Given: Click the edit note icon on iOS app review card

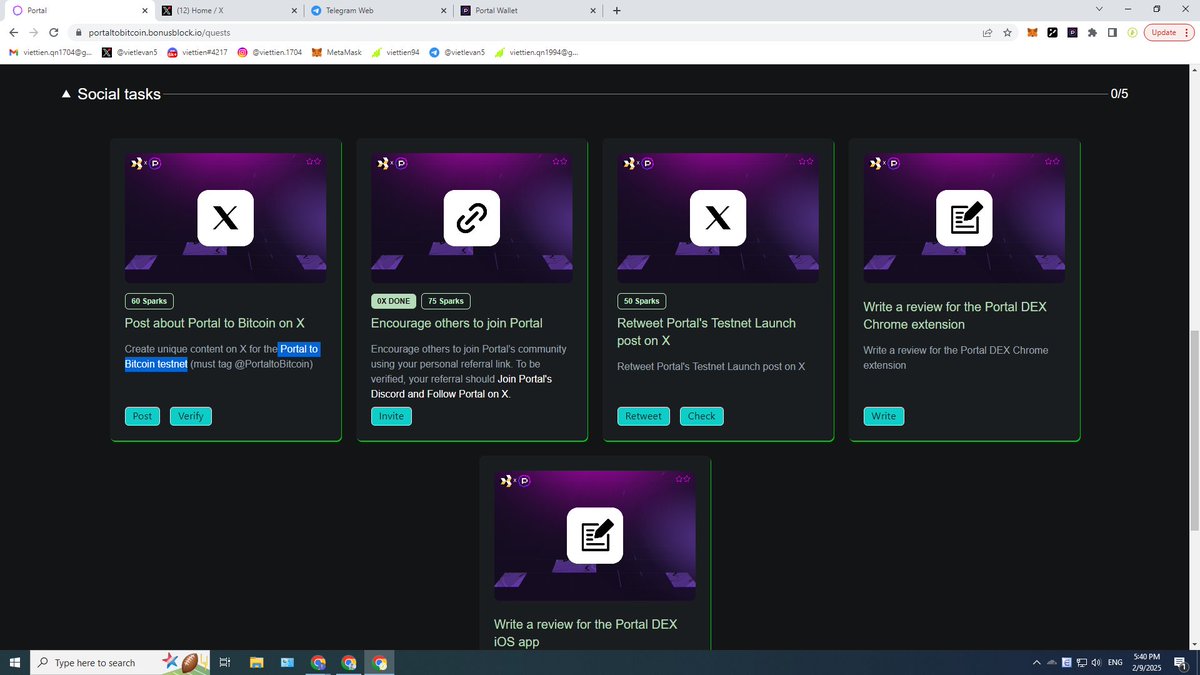Looking at the screenshot, I should coord(594,535).
